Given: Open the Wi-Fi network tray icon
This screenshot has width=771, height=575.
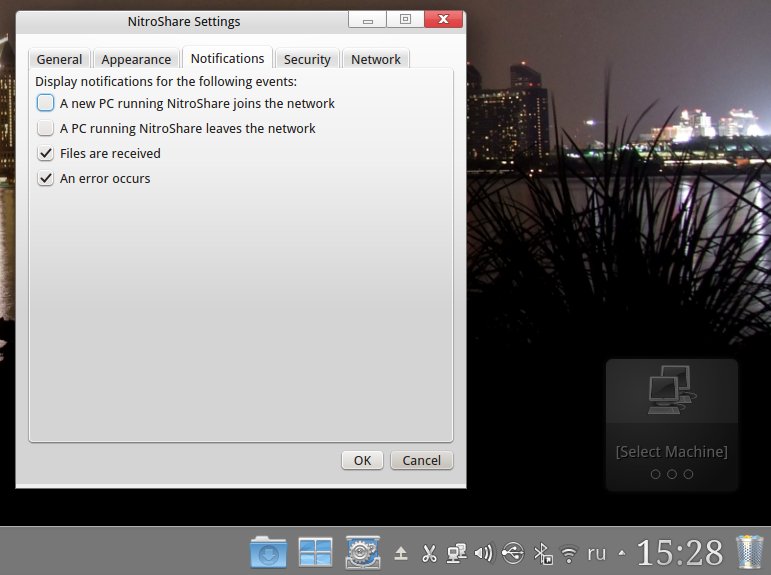Looking at the screenshot, I should (569, 554).
